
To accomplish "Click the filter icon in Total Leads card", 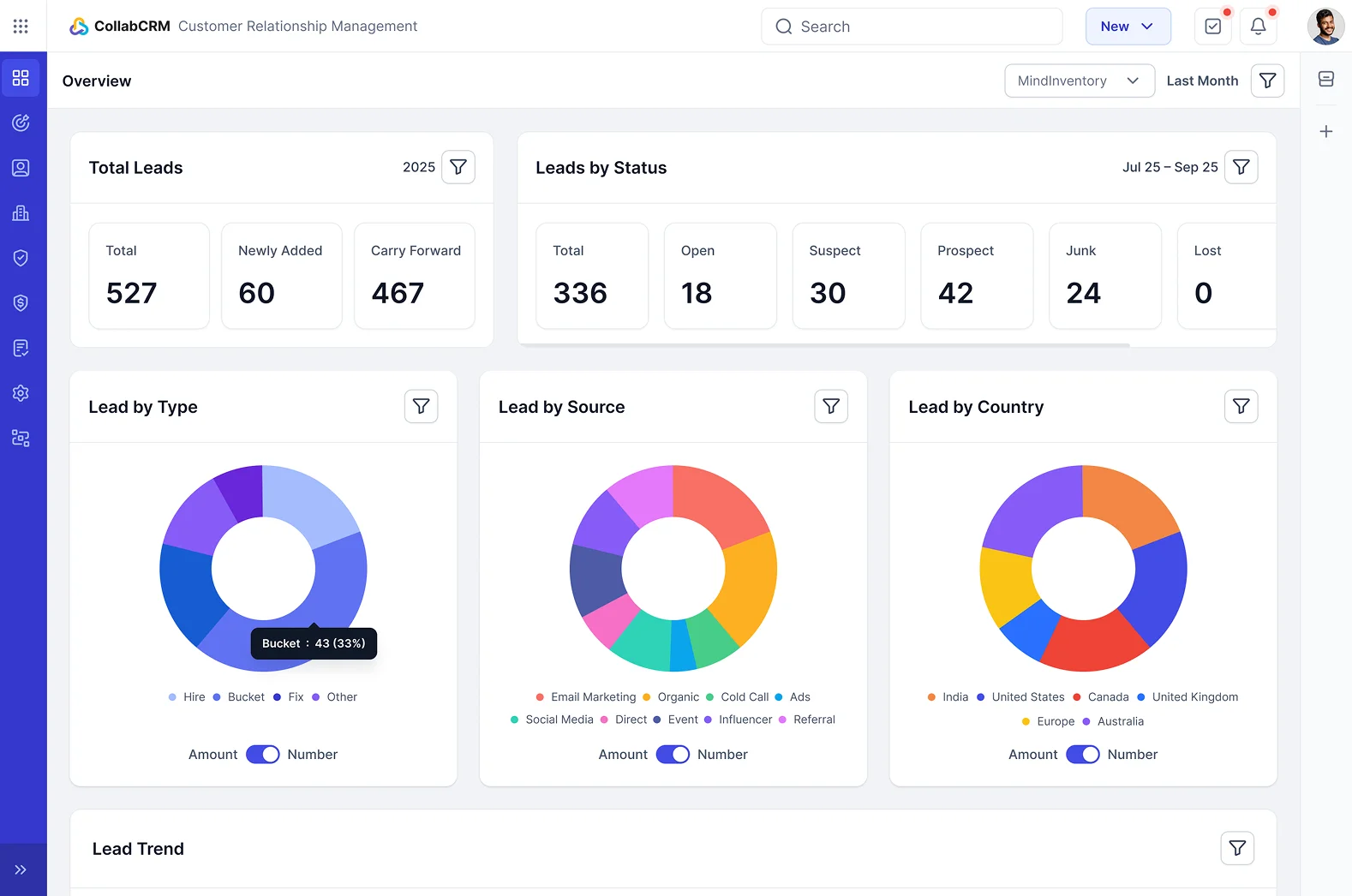I will [458, 167].
